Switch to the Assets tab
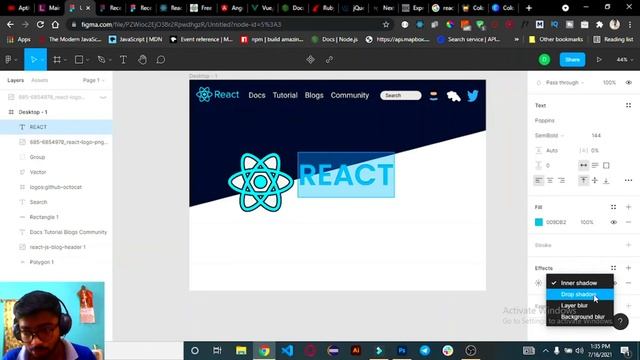This screenshot has width=640, height=360. (x=40, y=80)
